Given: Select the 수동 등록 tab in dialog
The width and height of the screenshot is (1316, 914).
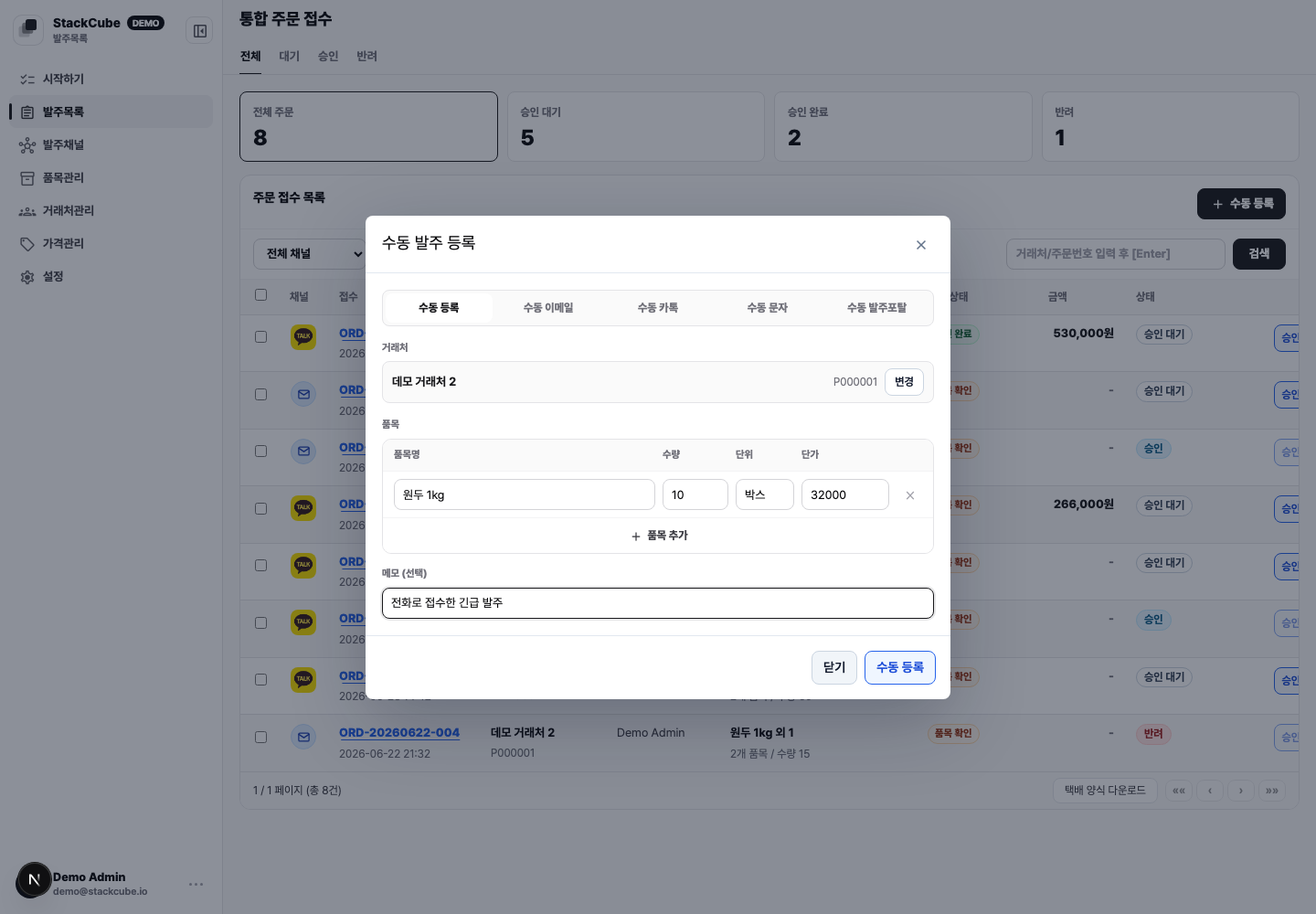Looking at the screenshot, I should pyautogui.click(x=439, y=308).
